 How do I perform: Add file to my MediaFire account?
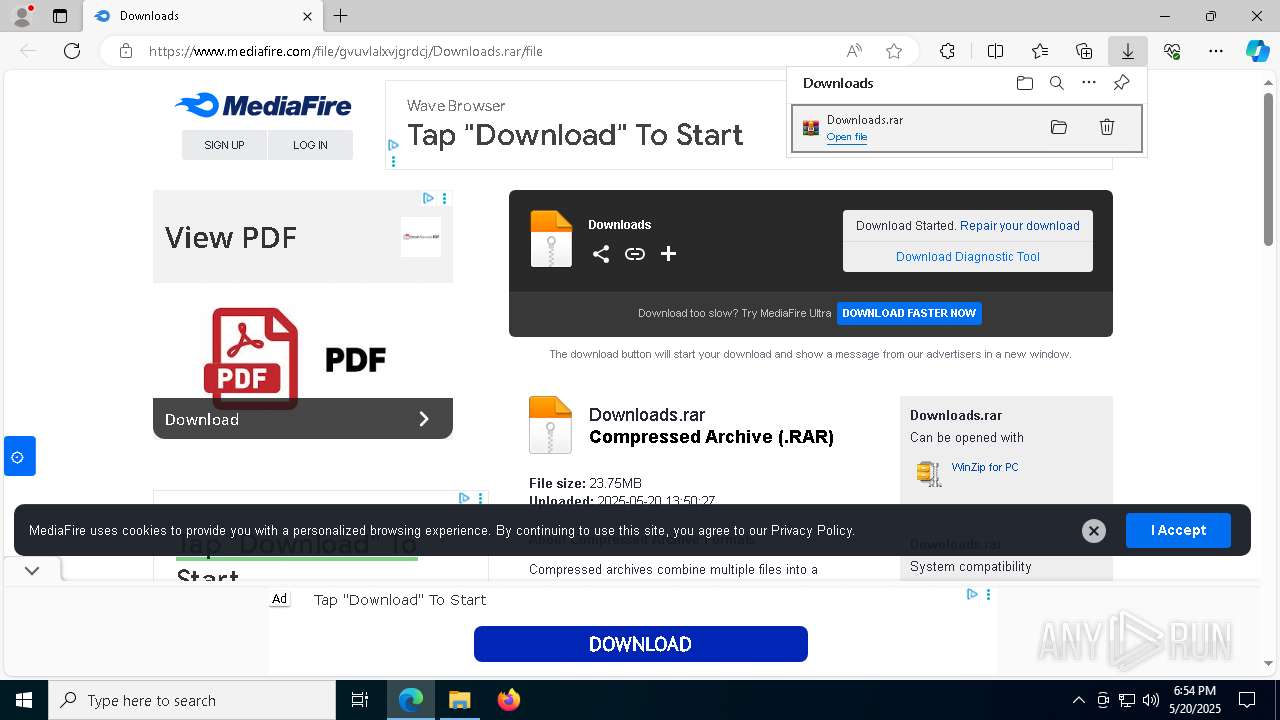[x=669, y=254]
